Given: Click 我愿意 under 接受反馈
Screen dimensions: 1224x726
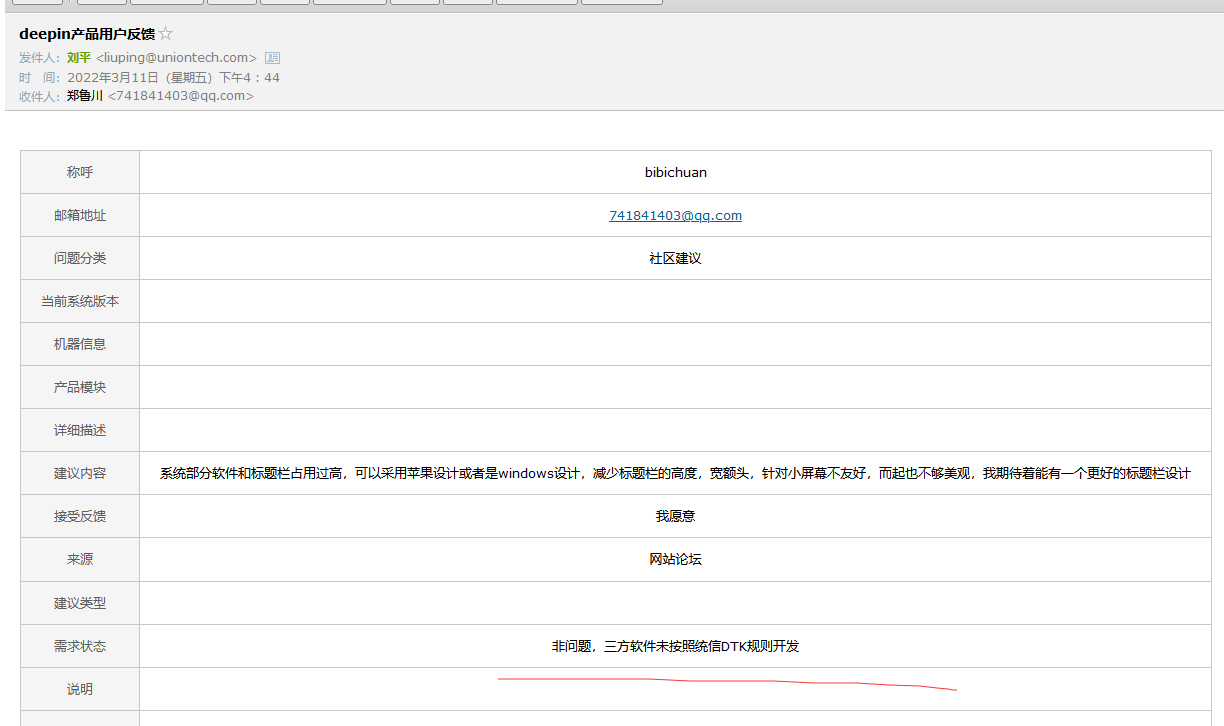Looking at the screenshot, I should [674, 515].
